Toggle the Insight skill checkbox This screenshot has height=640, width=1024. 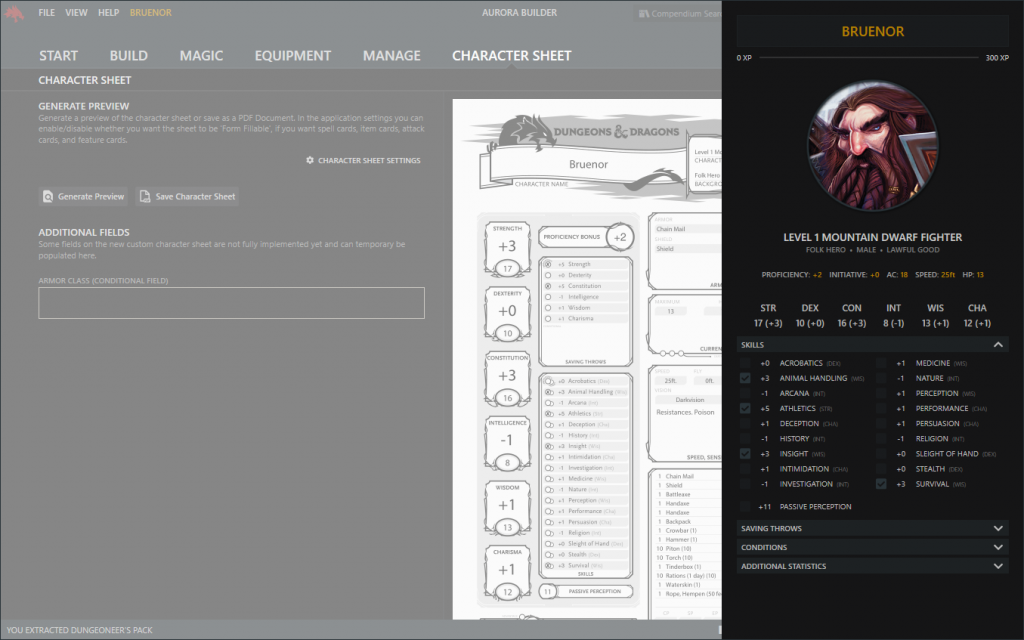745,454
